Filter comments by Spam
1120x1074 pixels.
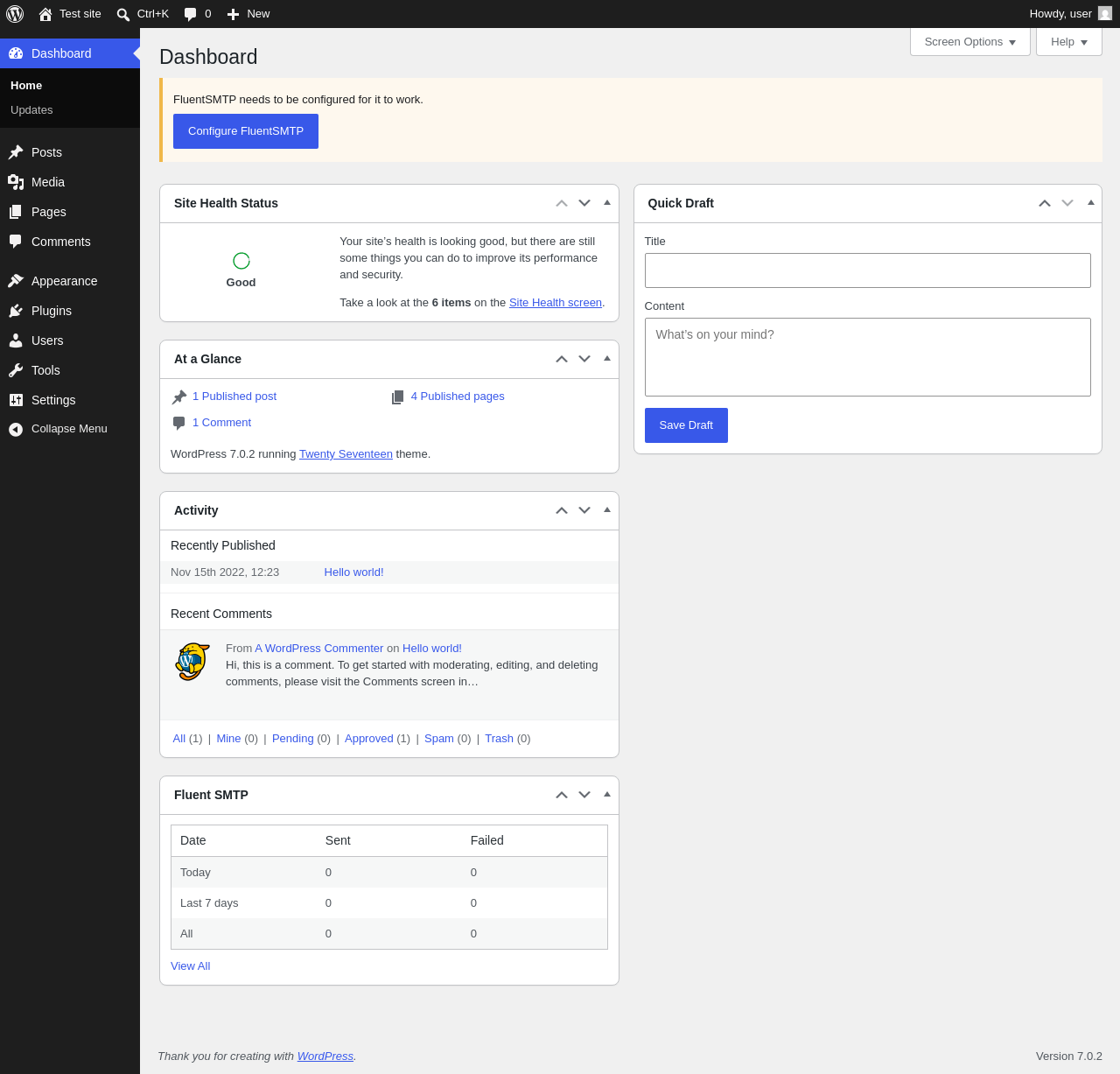click(x=439, y=739)
